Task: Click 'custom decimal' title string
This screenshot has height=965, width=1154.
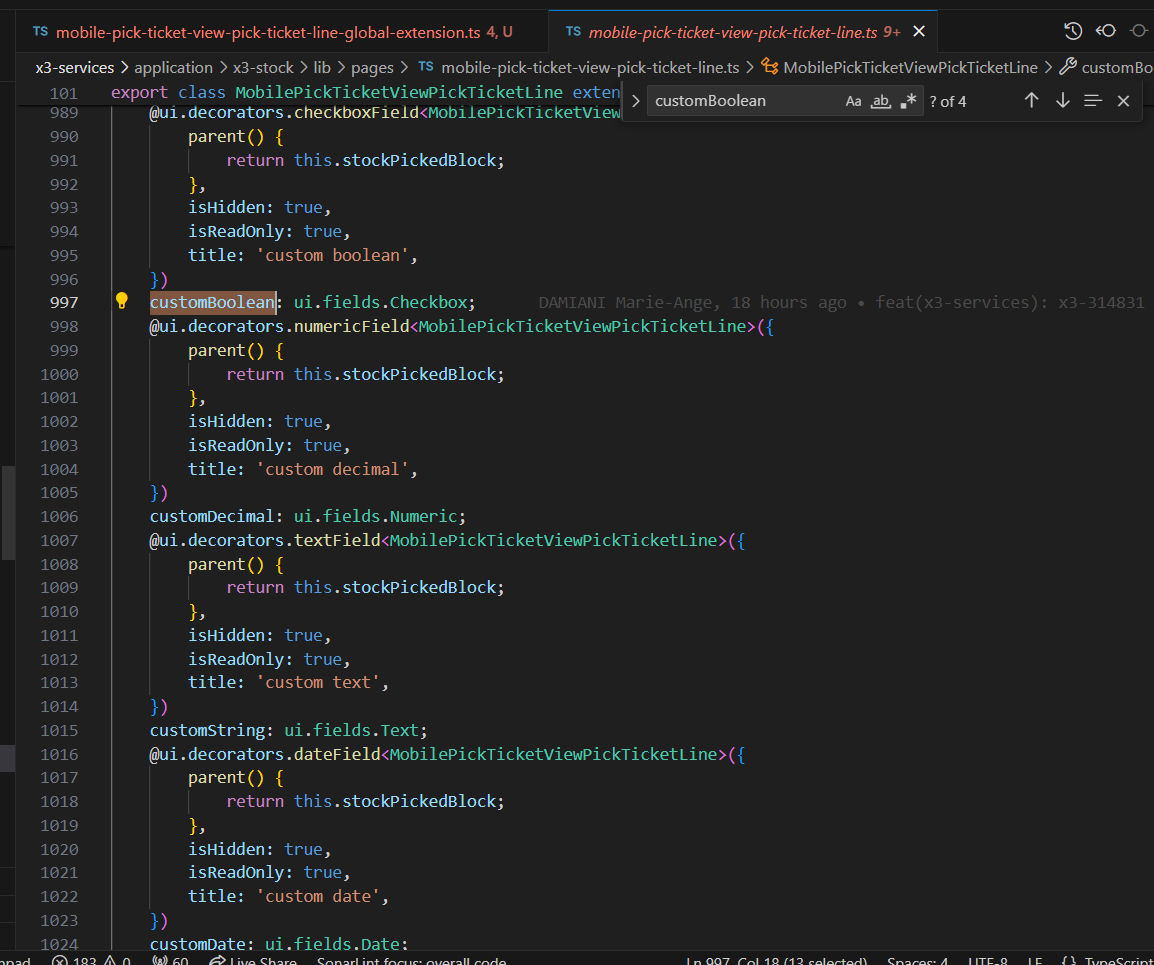Action: [x=332, y=469]
